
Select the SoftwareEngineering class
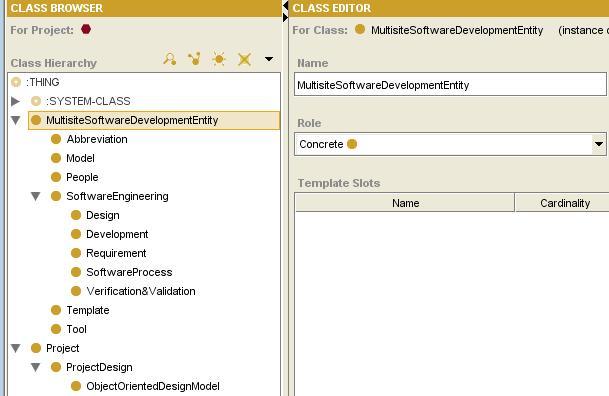[x=117, y=196]
